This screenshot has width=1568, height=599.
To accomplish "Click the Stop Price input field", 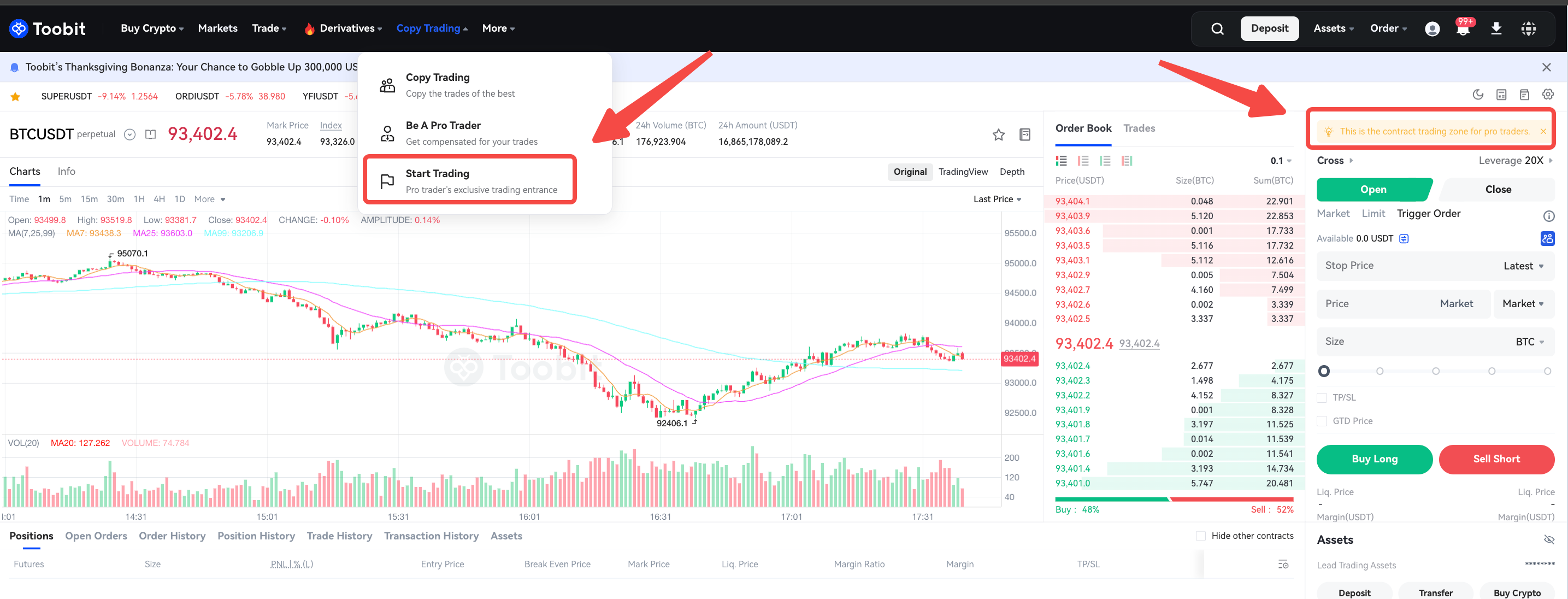I will pyautogui.click(x=1400, y=266).
